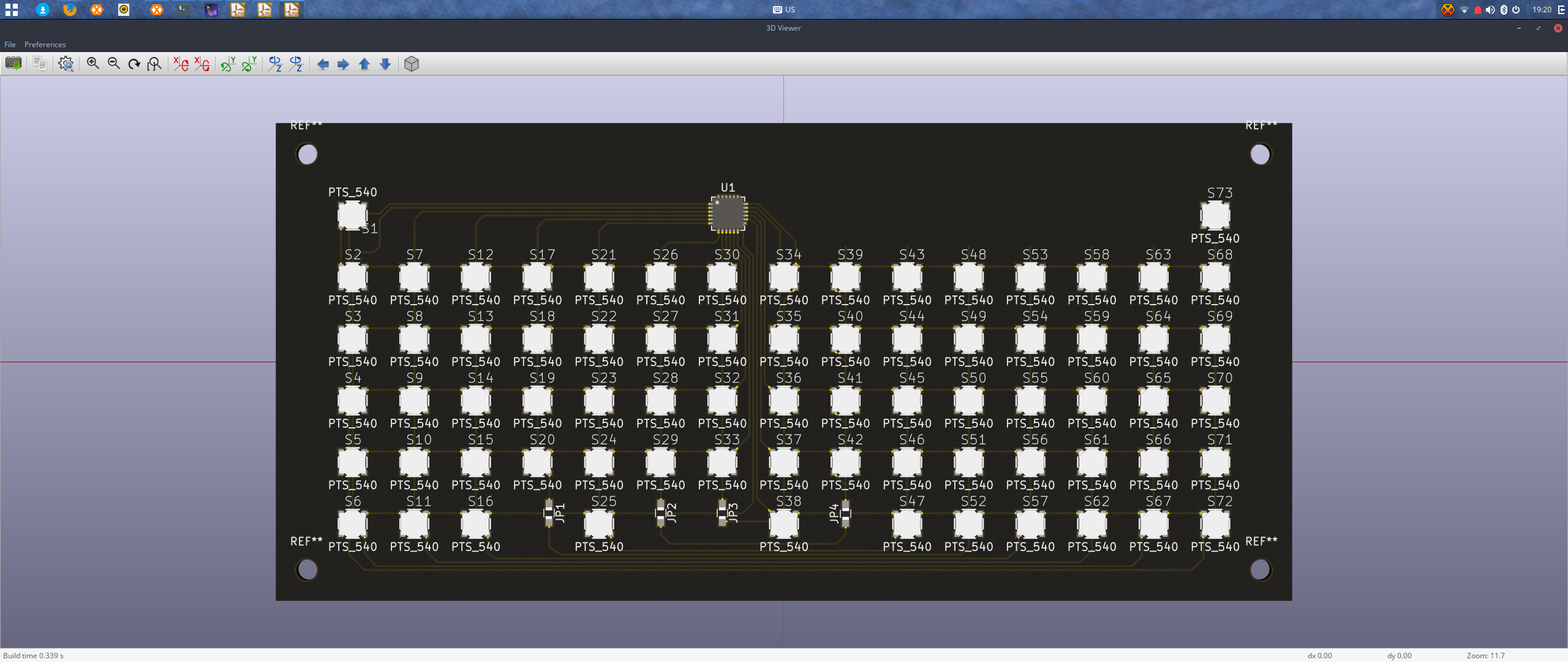Reload the board with the chip icon

(13, 64)
